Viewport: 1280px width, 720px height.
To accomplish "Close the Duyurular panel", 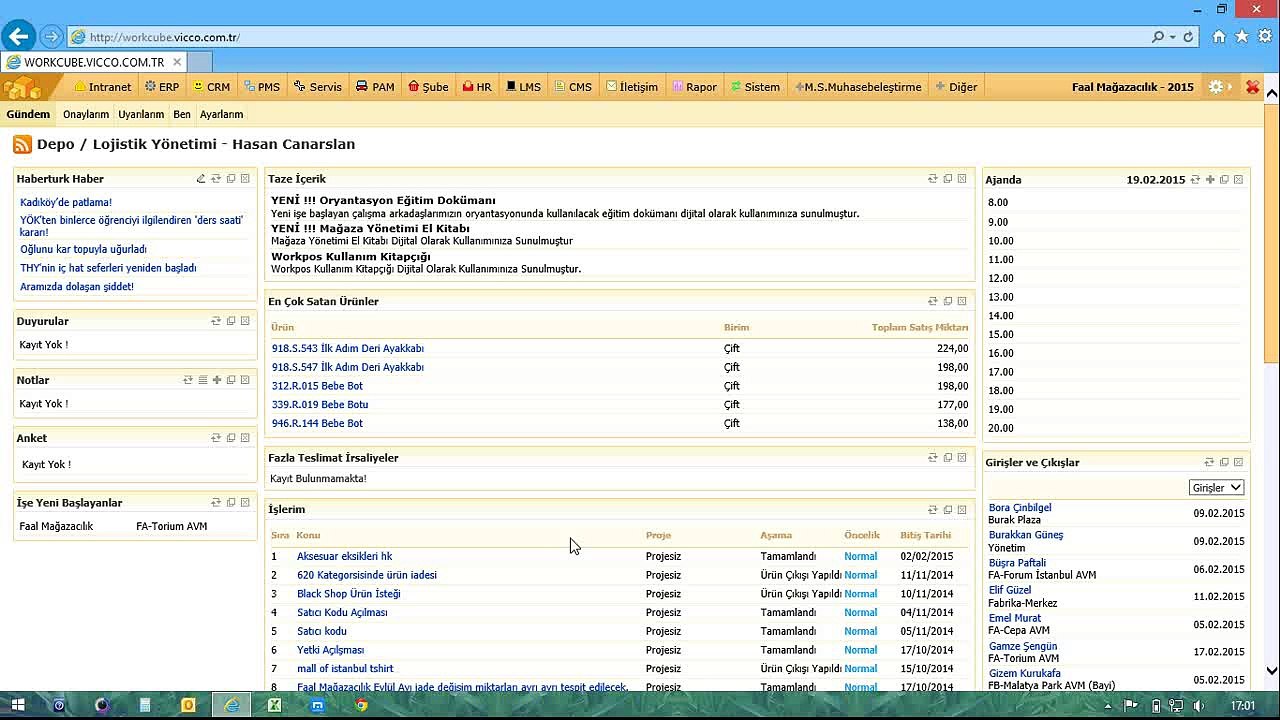I will point(245,321).
